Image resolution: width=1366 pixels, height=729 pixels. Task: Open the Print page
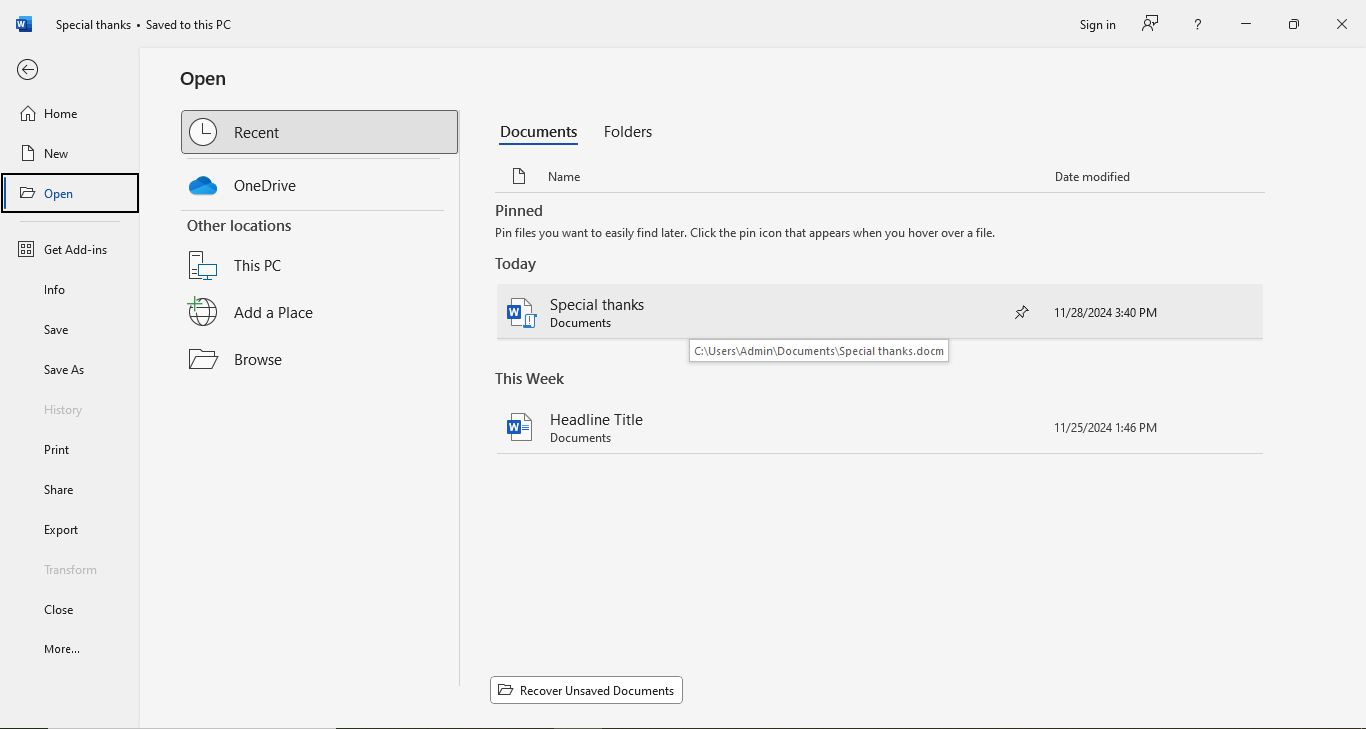click(x=57, y=450)
